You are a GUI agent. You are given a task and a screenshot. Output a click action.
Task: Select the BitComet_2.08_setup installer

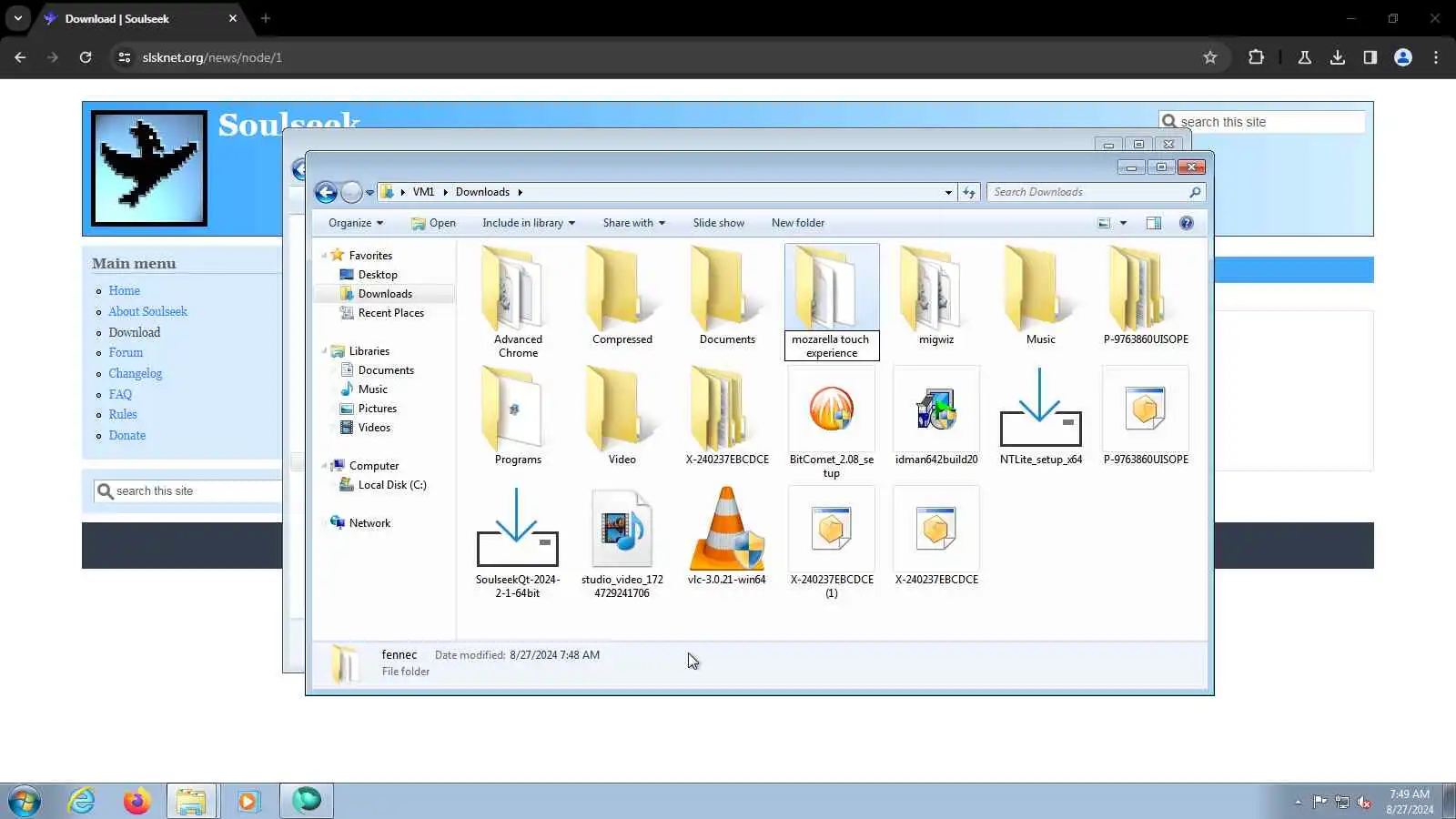point(832,422)
